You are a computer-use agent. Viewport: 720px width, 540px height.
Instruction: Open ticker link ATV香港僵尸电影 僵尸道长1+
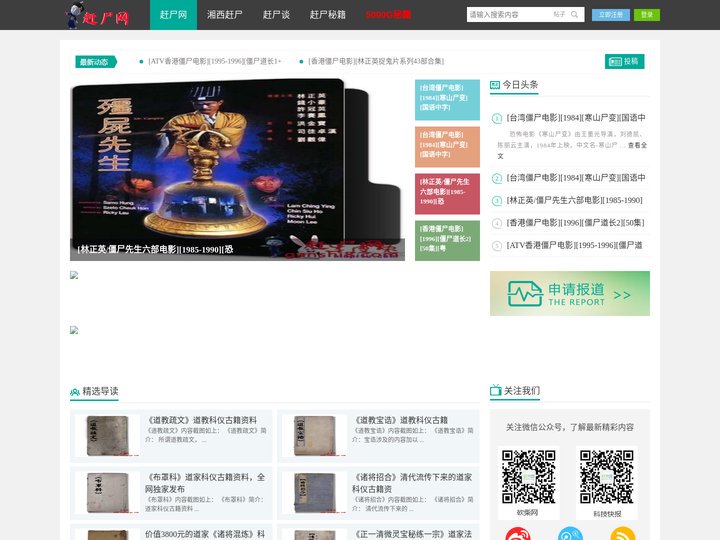click(215, 61)
